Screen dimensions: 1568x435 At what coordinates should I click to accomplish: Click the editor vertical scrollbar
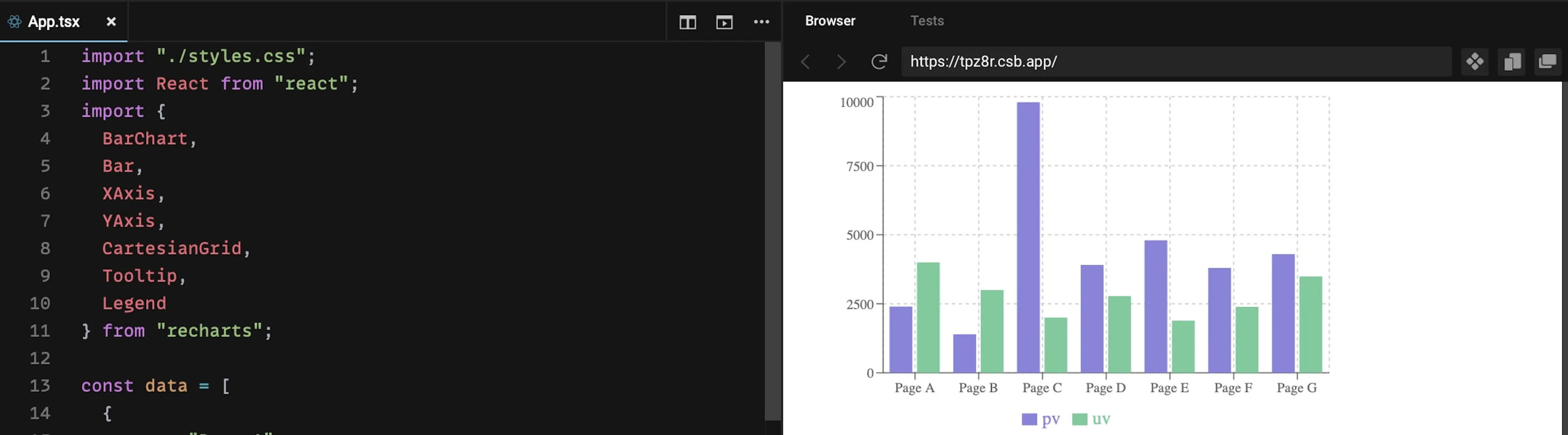click(773, 231)
